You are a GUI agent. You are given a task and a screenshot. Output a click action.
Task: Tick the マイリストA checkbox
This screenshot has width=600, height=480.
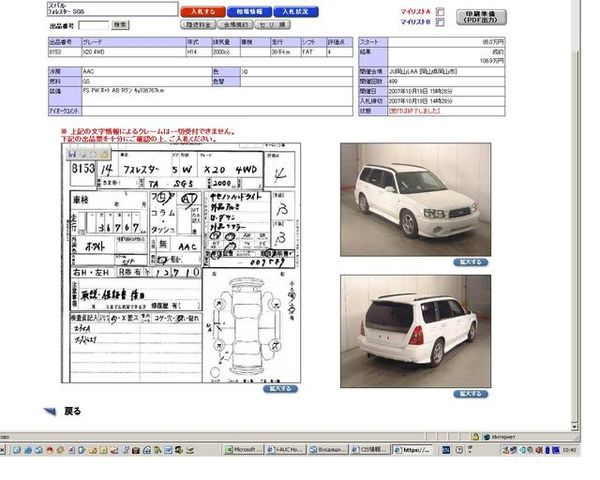pyautogui.click(x=440, y=12)
